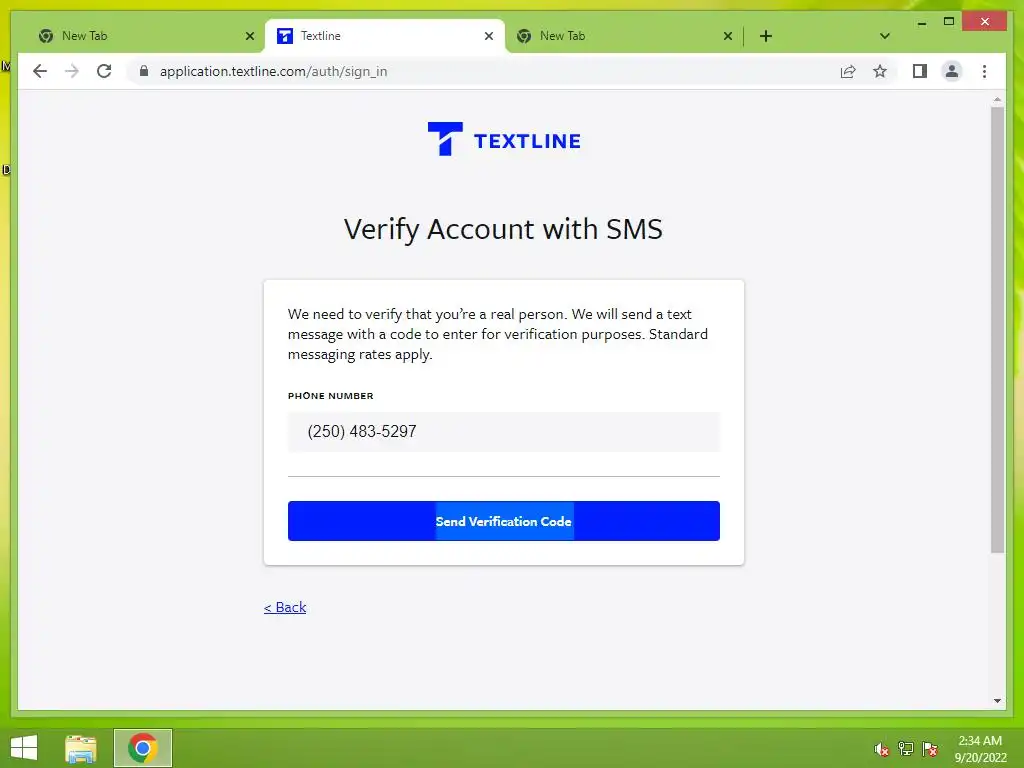The height and width of the screenshot is (768, 1024).
Task: Click Send Verification Code button
Action: [504, 521]
